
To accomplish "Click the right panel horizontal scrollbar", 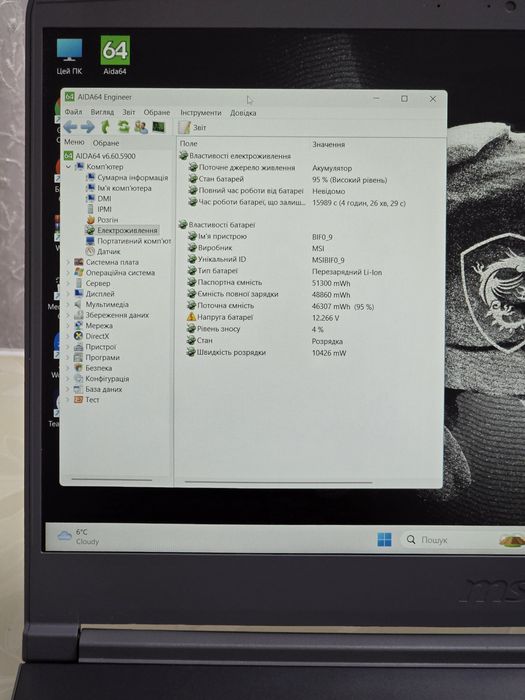I will [278, 482].
